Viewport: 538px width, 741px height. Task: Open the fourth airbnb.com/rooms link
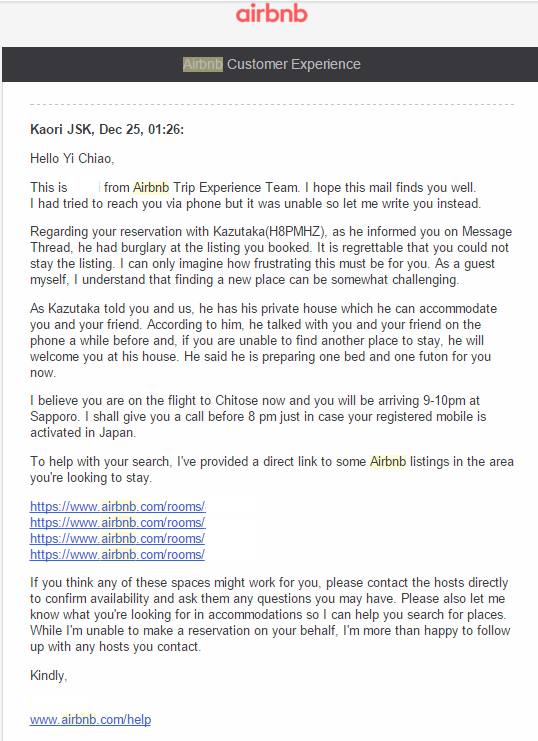tap(117, 555)
